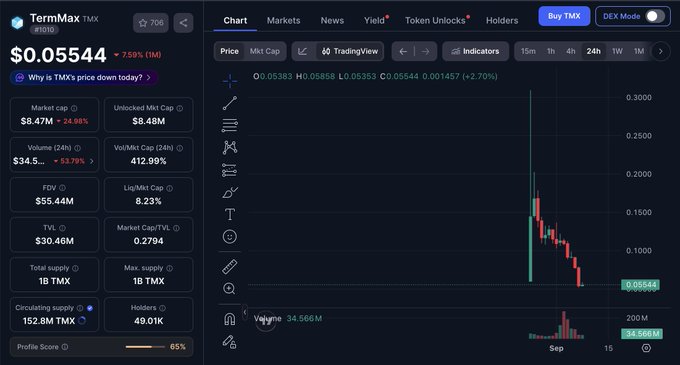Switch to the Markets tab
The width and height of the screenshot is (680, 365).
pos(284,20)
